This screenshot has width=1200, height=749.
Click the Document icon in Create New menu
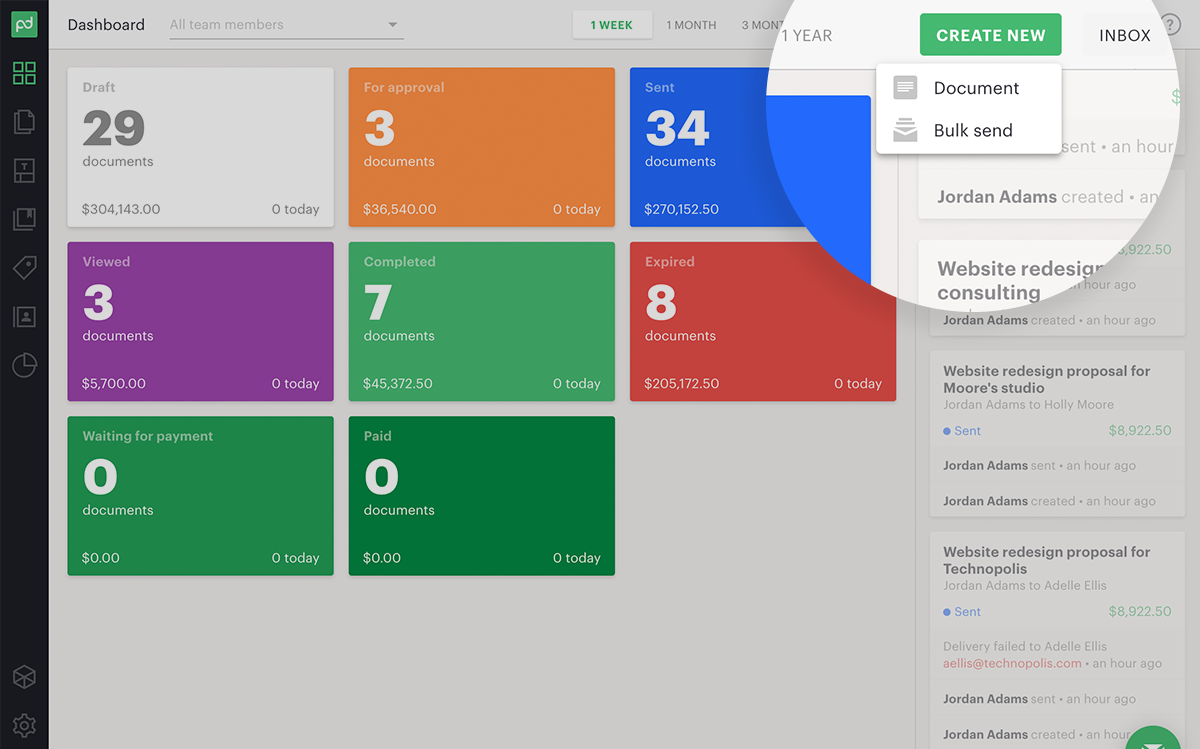point(905,88)
